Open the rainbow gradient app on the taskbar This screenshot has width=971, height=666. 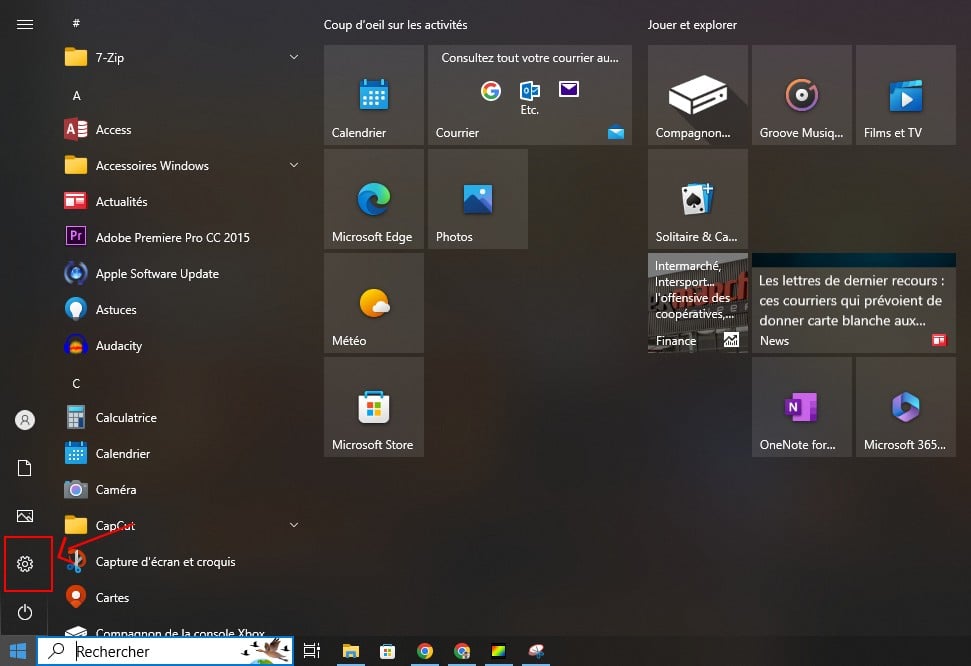pos(499,651)
